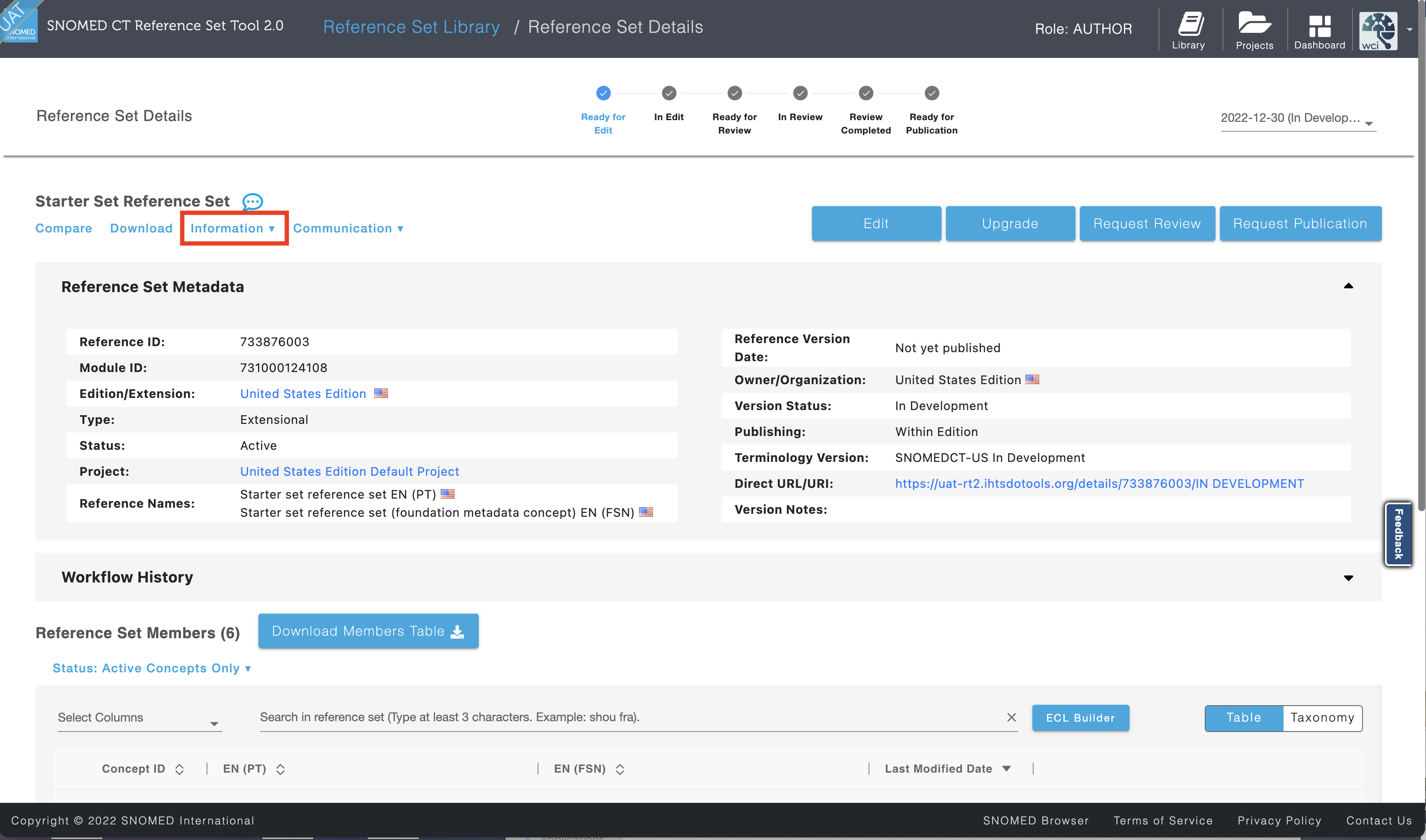Clear the search with the X icon

pos(1011,717)
